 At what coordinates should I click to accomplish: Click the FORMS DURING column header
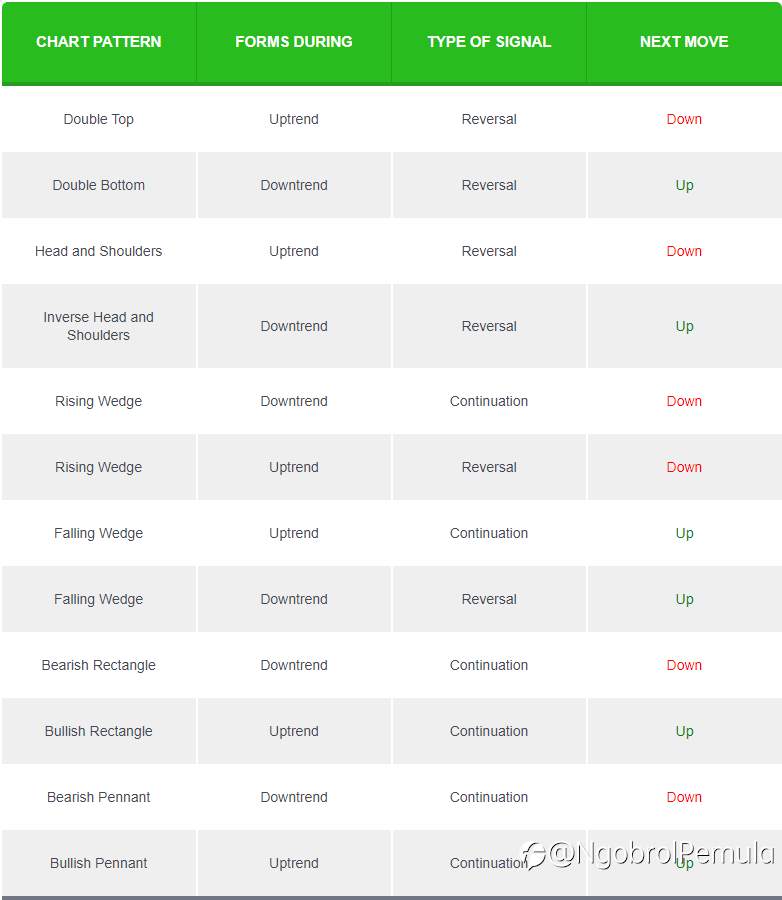pos(293,42)
